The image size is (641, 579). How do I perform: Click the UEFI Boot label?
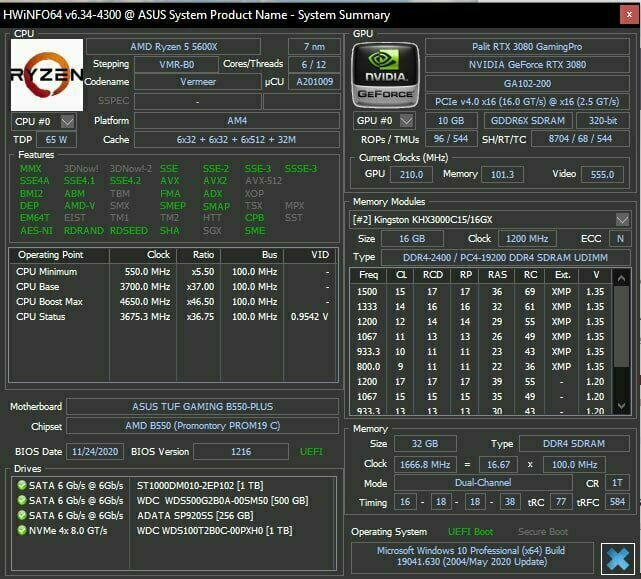click(471, 532)
